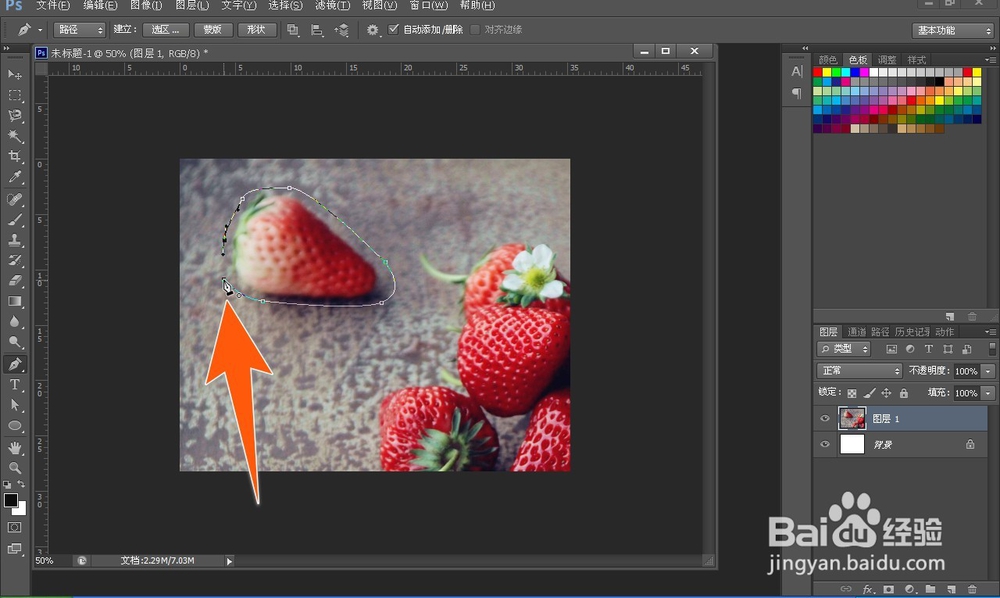Viewport: 1000px width, 598px height.
Task: Open the 路径 tool mode dropdown
Action: (x=80, y=30)
